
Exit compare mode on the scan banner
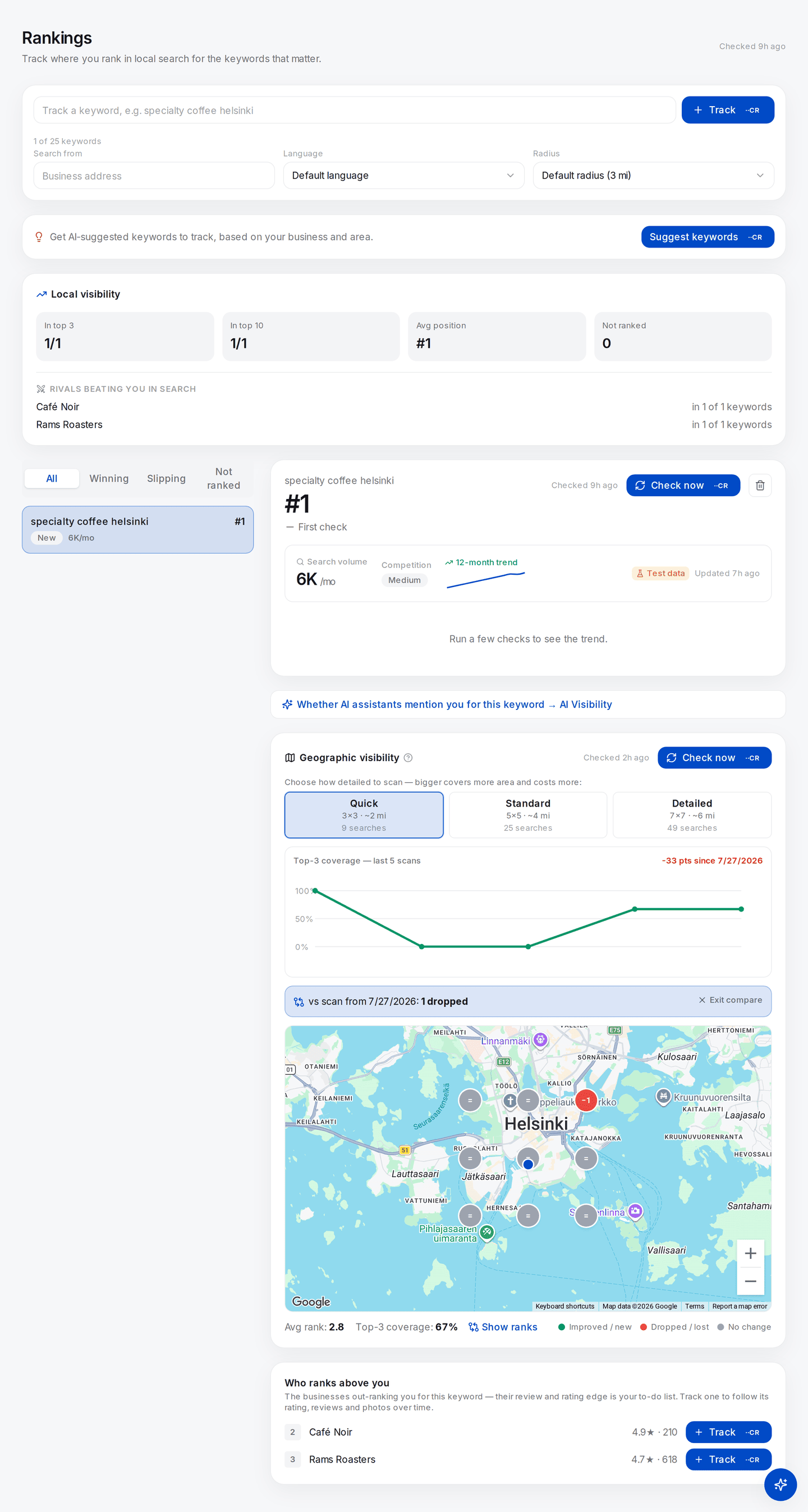coord(730,1000)
